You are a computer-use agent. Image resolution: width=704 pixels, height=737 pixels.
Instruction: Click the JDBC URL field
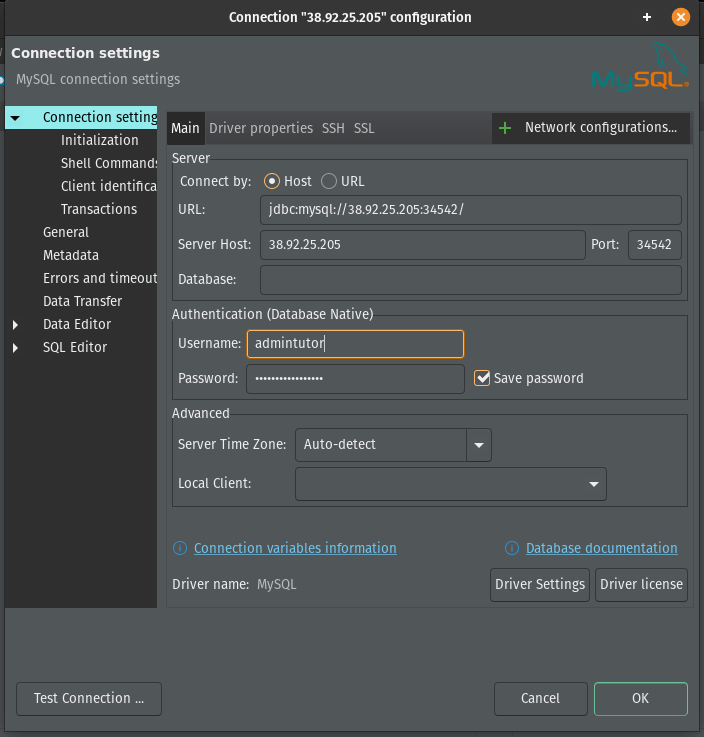pos(471,210)
